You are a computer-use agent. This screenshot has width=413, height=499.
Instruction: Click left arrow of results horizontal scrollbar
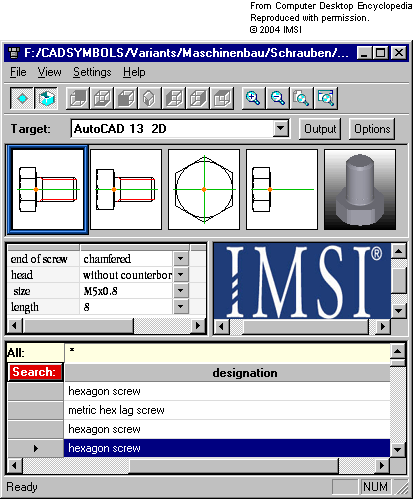coord(15,465)
